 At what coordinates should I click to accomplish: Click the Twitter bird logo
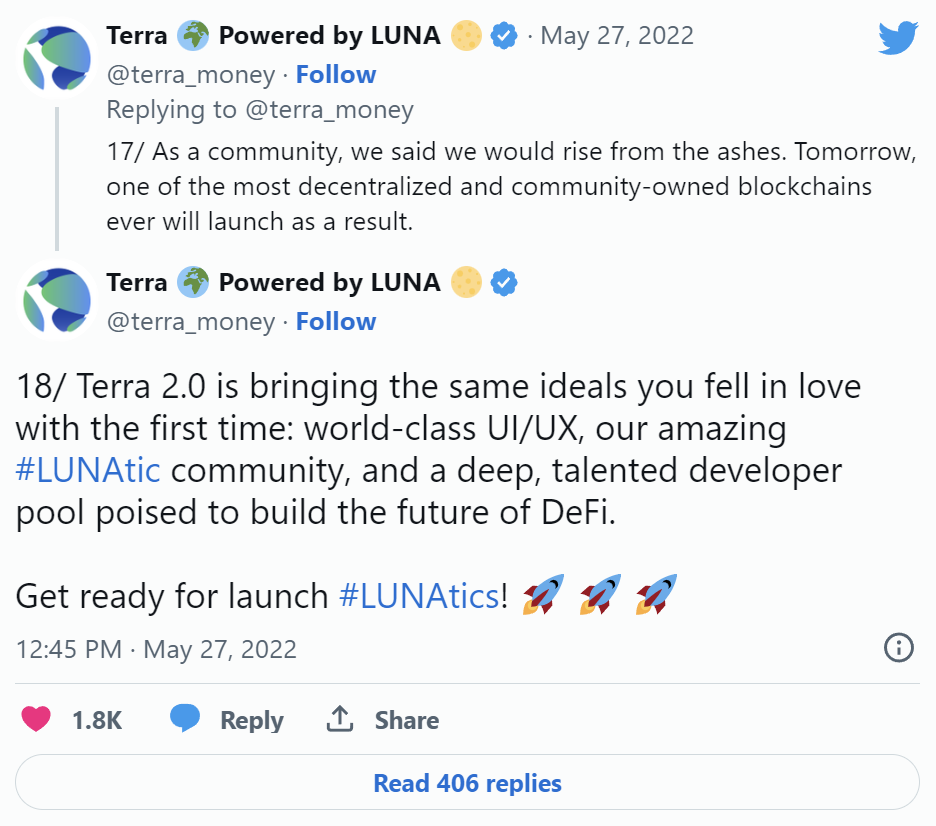click(897, 38)
